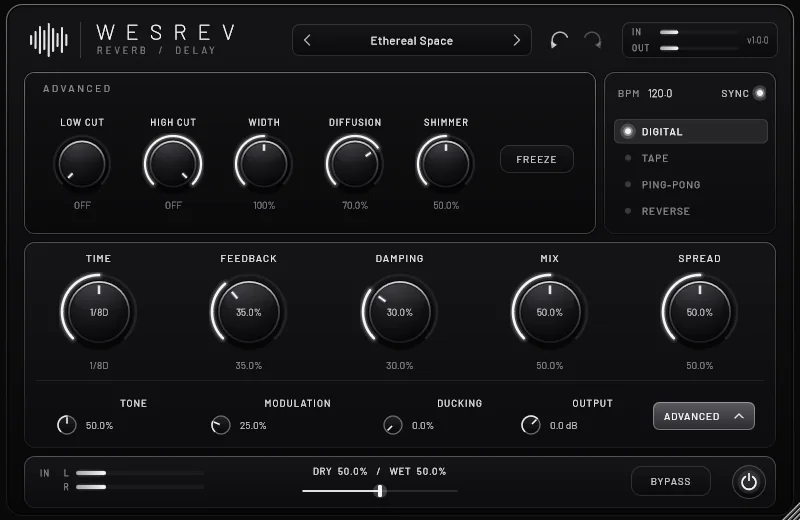This screenshot has height=520, width=800.
Task: Click the Feedback knob showing 35.0%
Action: click(x=248, y=312)
